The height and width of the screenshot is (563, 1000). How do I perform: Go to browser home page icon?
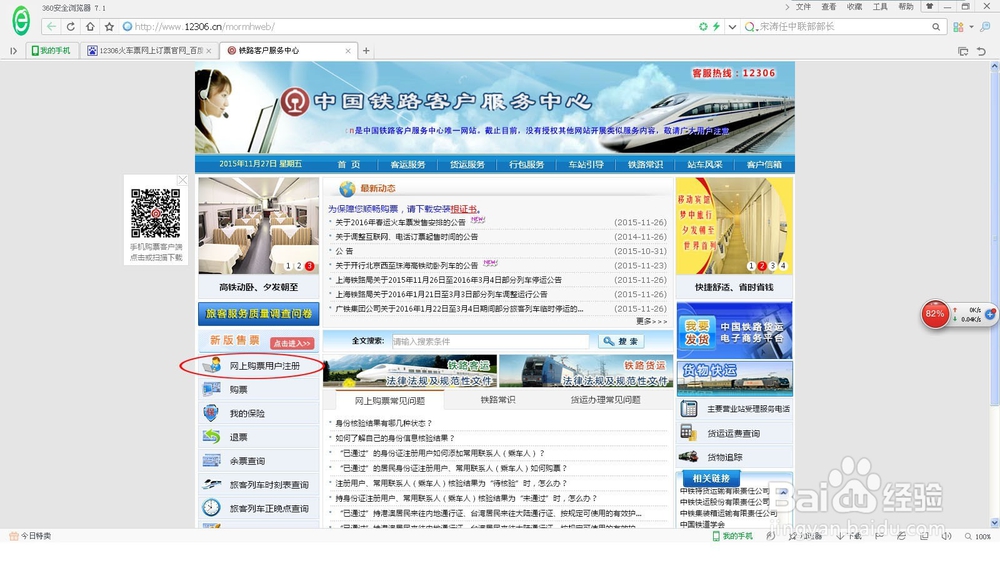point(90,27)
